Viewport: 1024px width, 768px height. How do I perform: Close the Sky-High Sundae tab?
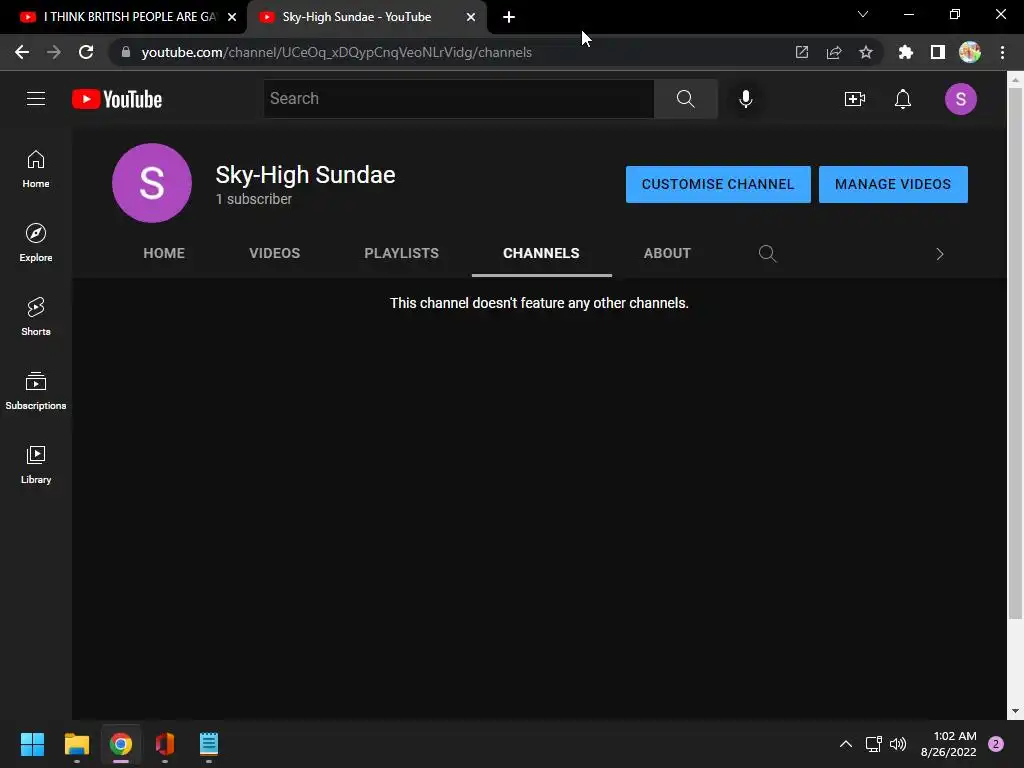470,17
